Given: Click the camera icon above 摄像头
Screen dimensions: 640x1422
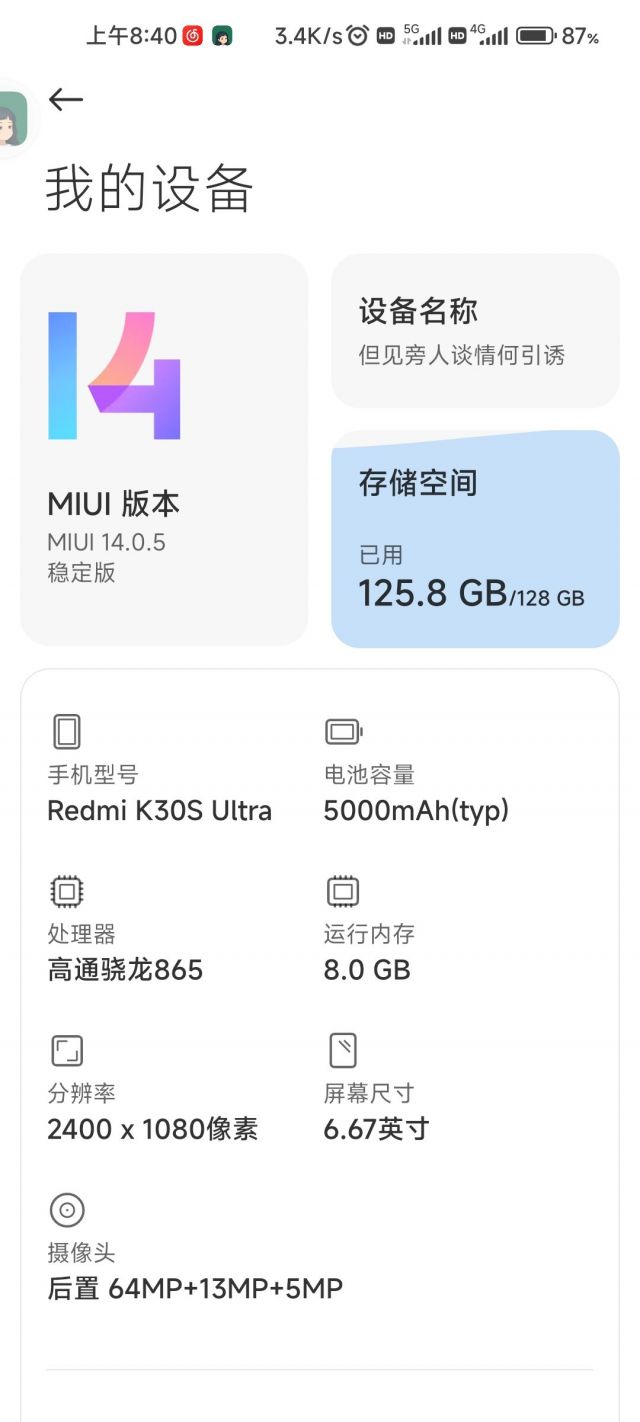Looking at the screenshot, I should coord(67,1209).
